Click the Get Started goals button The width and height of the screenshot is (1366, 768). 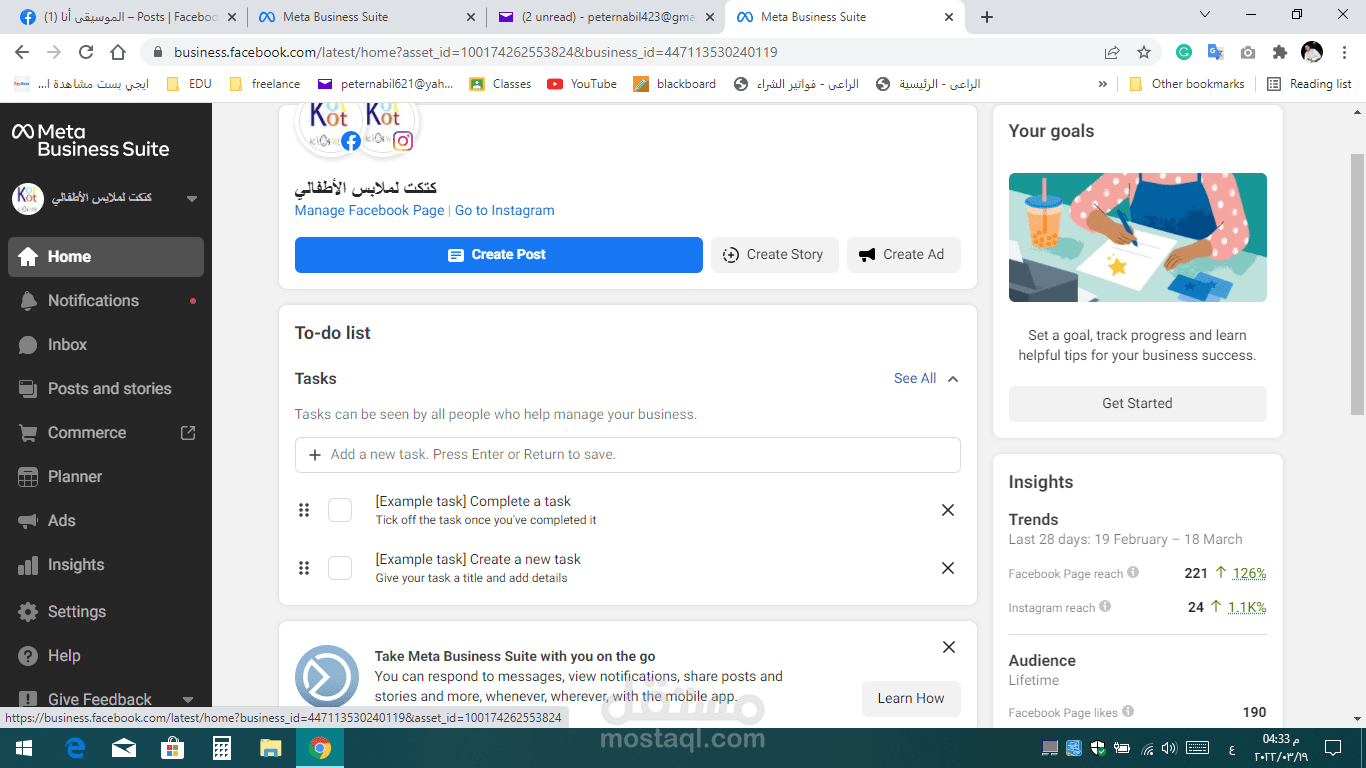[x=1138, y=404]
